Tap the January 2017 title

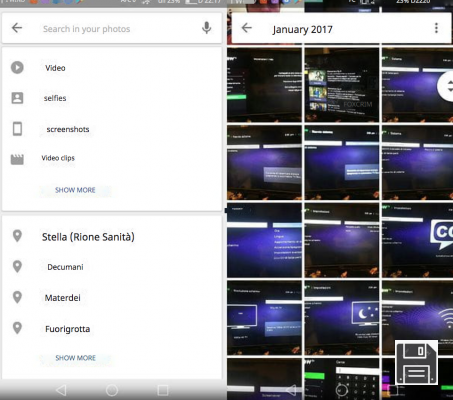point(302,29)
